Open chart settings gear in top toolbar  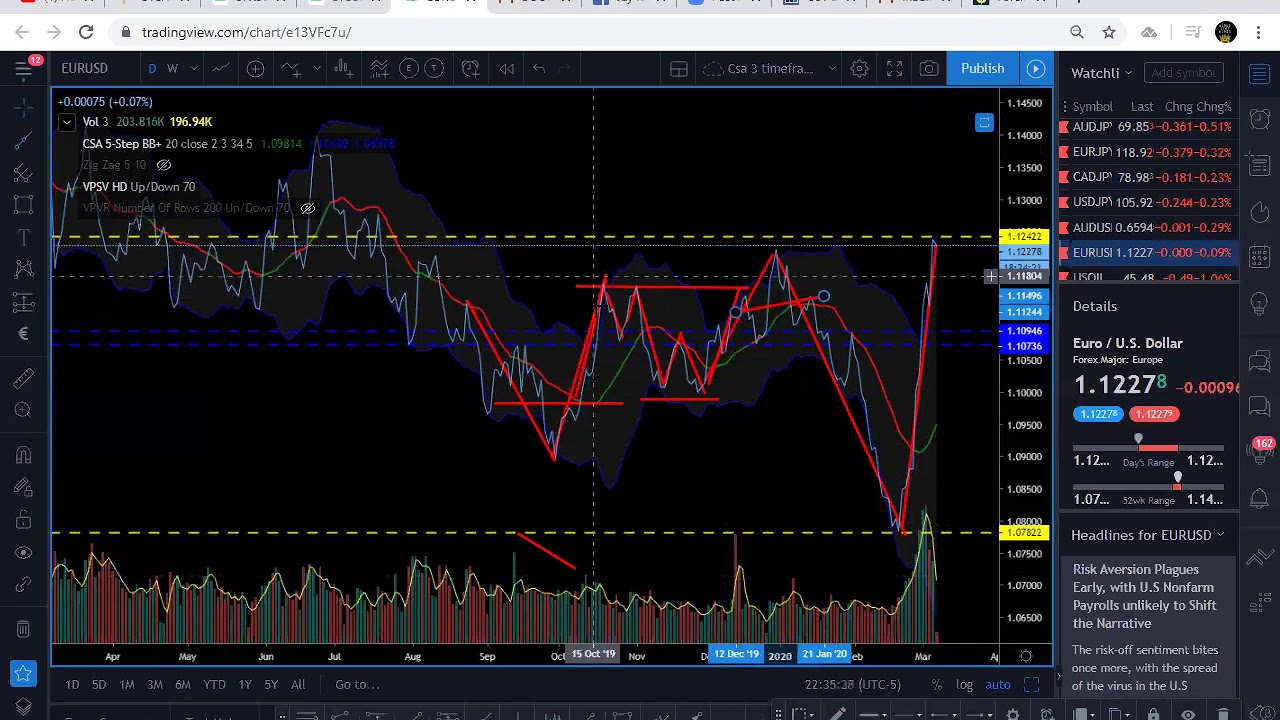pyautogui.click(x=859, y=68)
